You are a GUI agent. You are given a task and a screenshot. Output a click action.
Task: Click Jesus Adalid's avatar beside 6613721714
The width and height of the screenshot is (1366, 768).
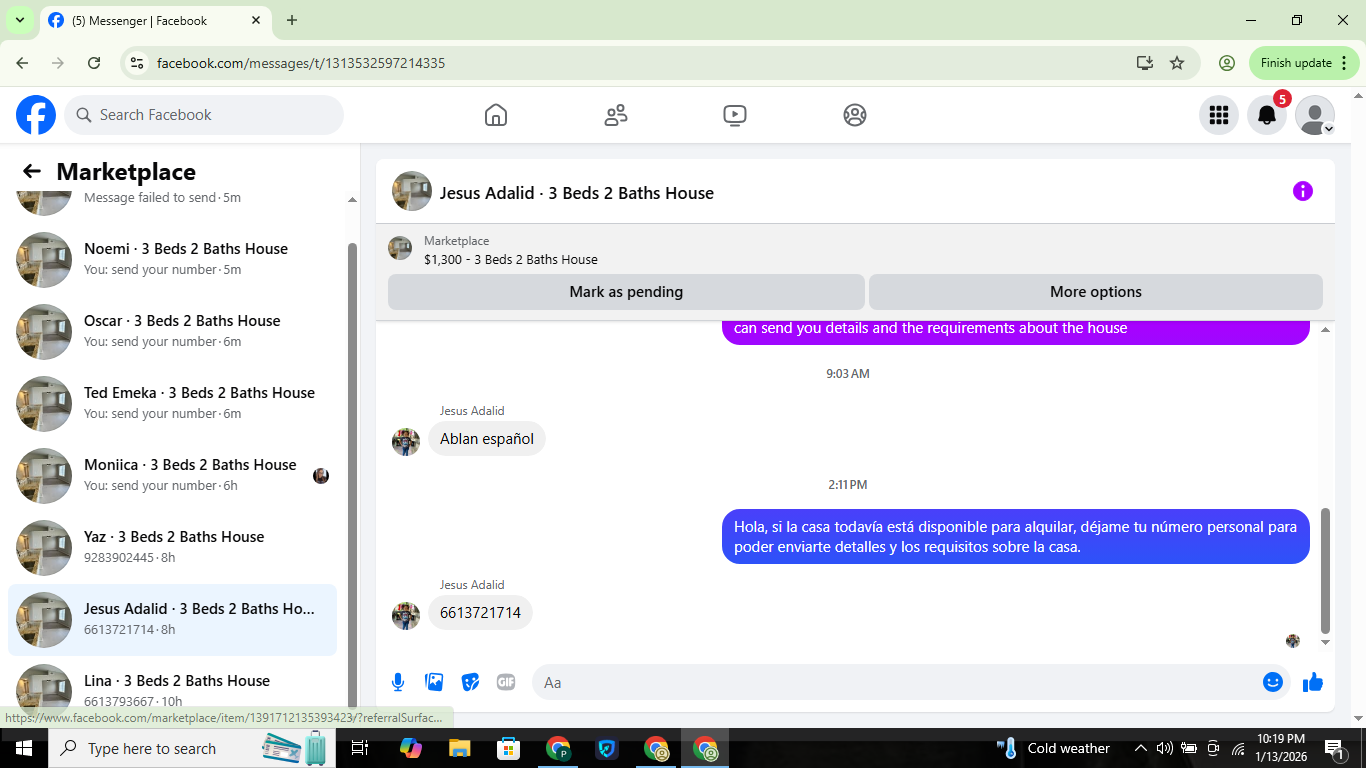coord(406,616)
